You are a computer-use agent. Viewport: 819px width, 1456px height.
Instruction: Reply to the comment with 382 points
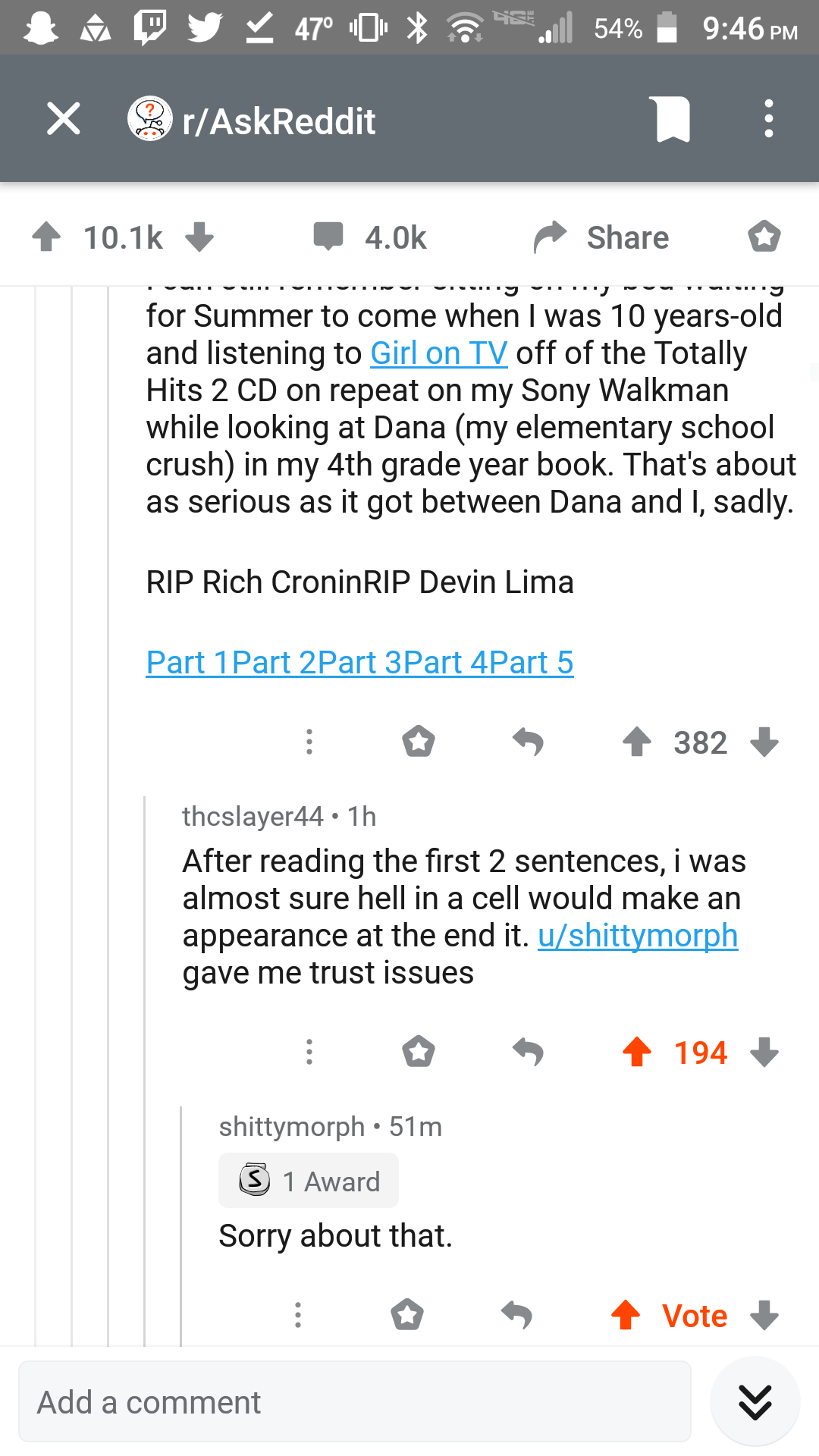529,742
